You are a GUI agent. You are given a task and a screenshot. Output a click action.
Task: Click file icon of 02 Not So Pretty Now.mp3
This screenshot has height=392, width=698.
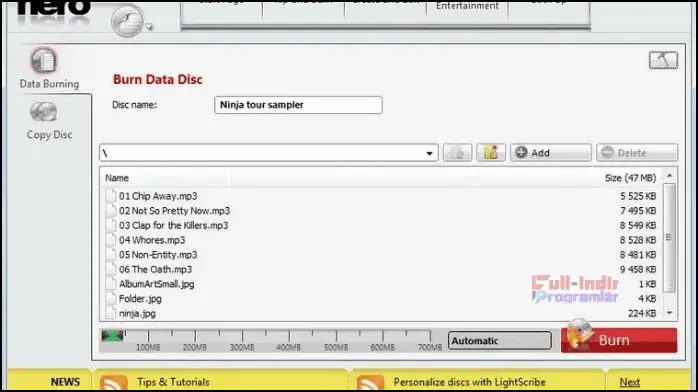coord(110,210)
